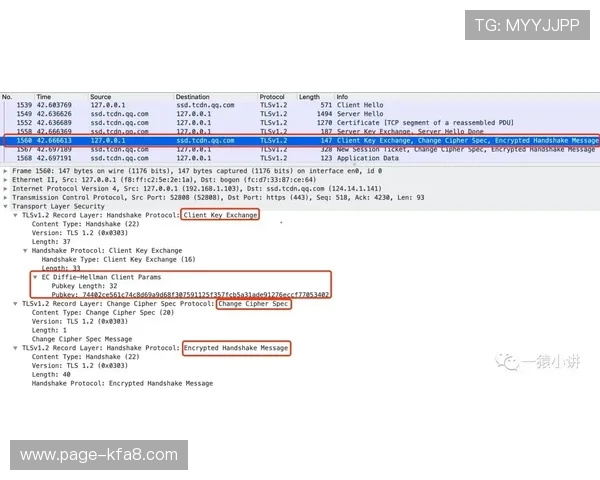Select the Handshake Type: Client Key Exchange field
Image resolution: width=600 pixels, height=480 pixels.
click(x=112, y=259)
